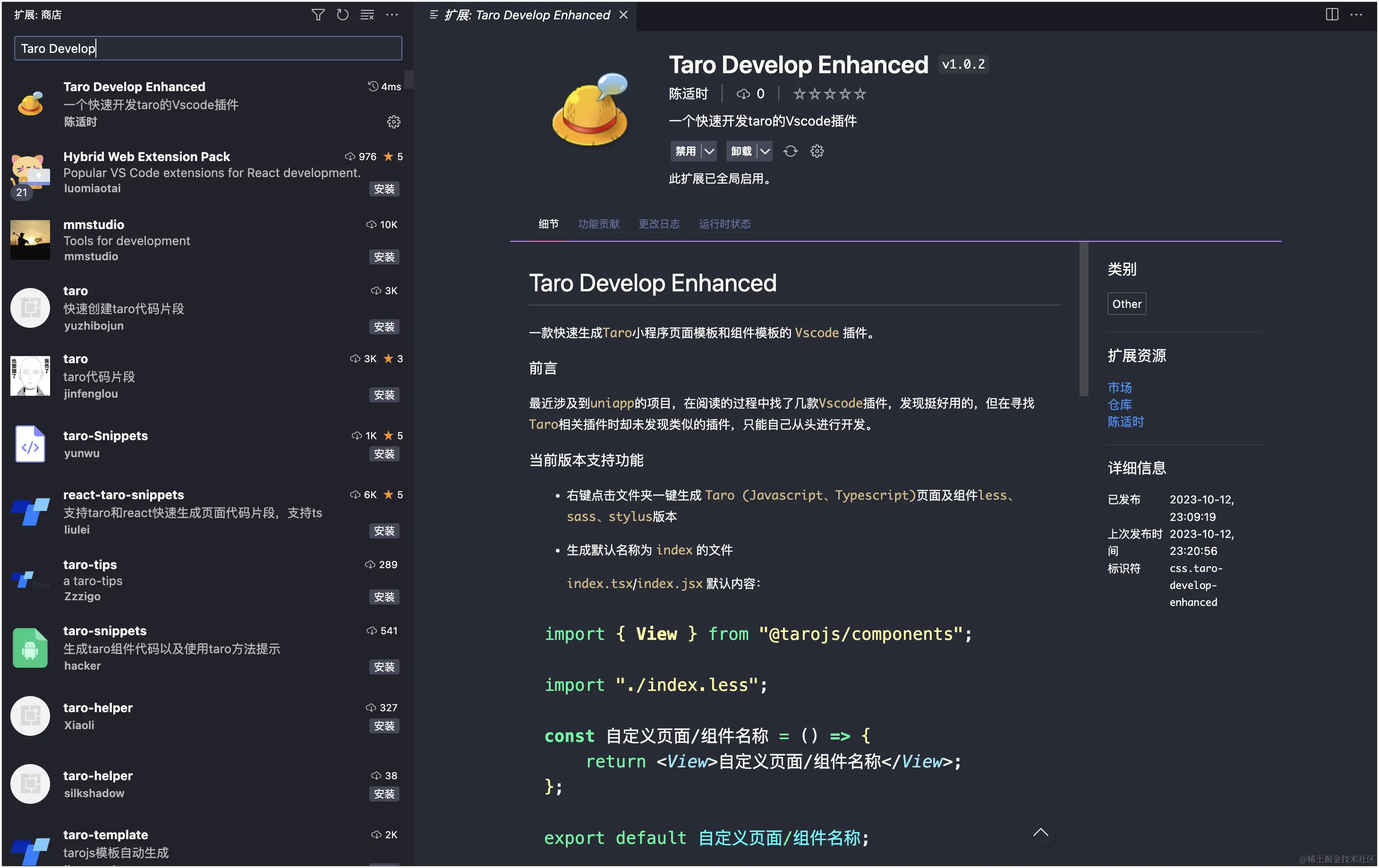Screen dimensions: 1379x868
Task: Switch to the 细节 tab
Action: [549, 224]
